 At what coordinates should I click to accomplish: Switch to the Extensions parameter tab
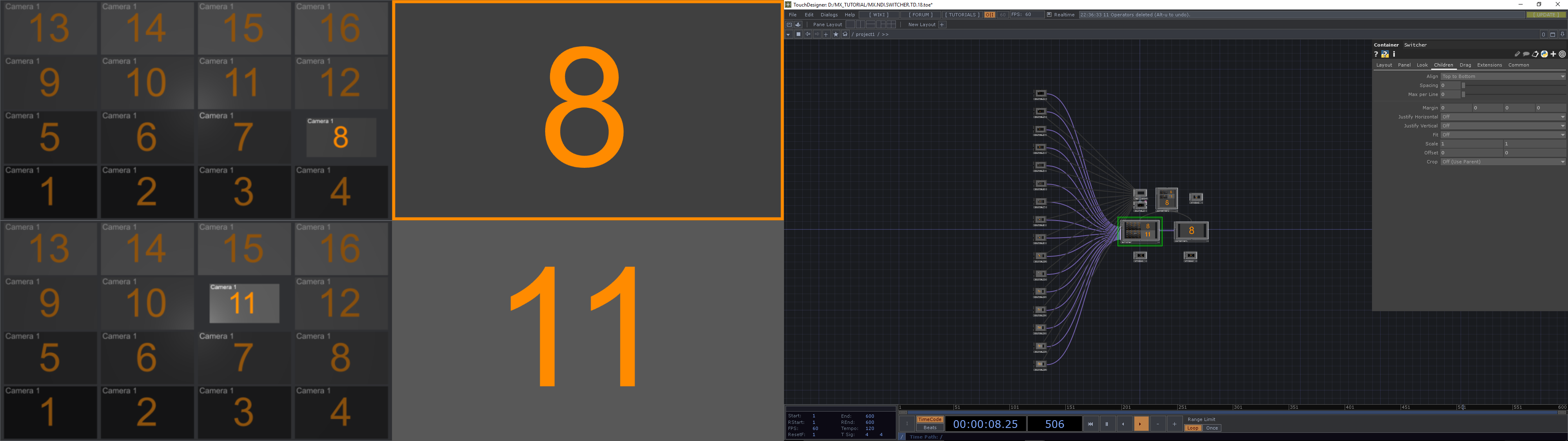point(1490,65)
